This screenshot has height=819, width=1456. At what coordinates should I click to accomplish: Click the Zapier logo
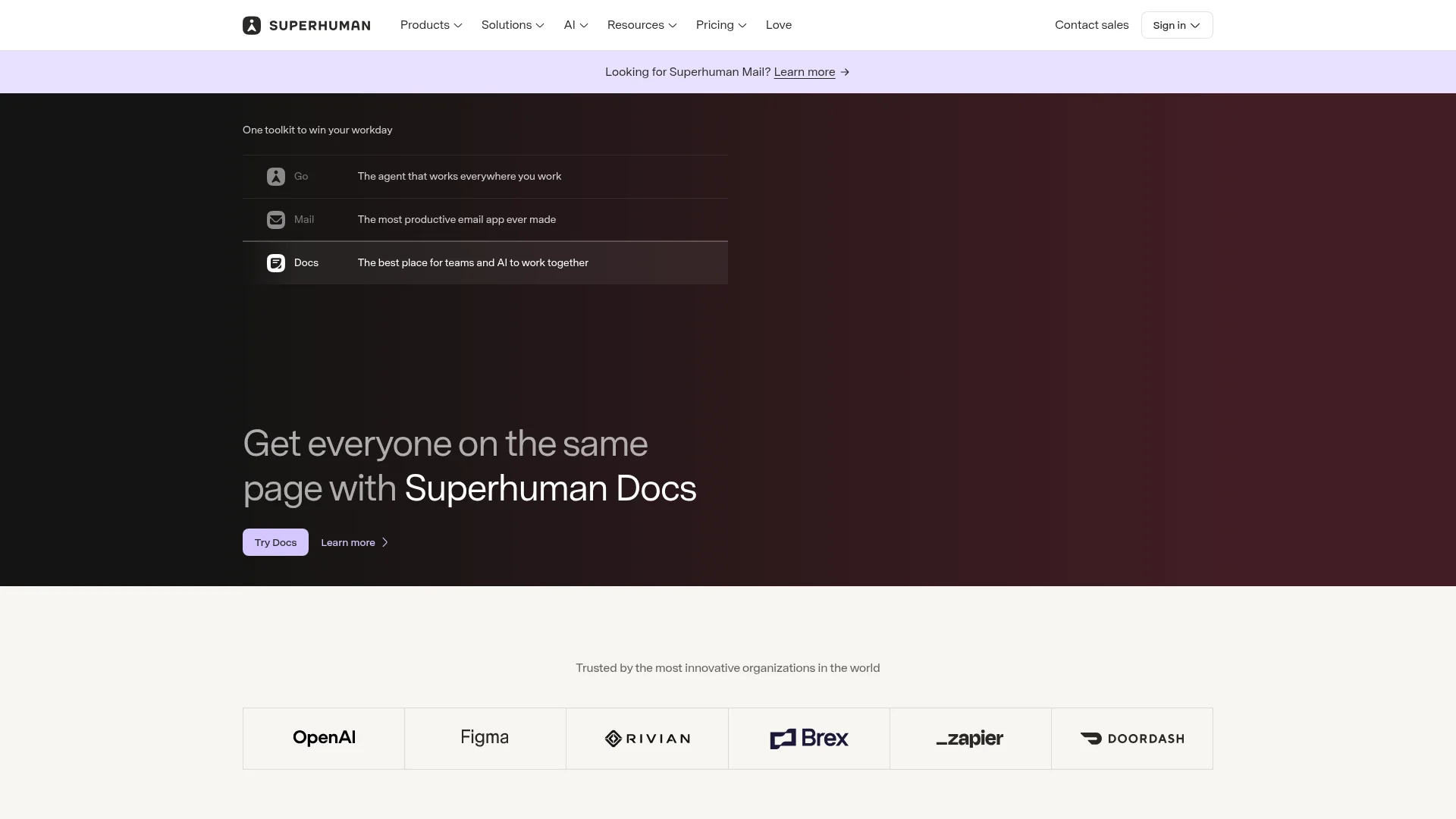(x=970, y=739)
